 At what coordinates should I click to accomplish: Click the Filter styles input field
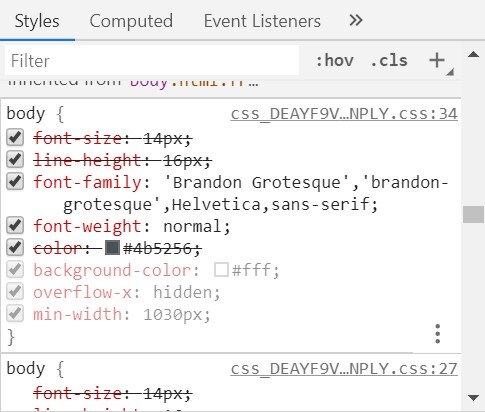(152, 61)
